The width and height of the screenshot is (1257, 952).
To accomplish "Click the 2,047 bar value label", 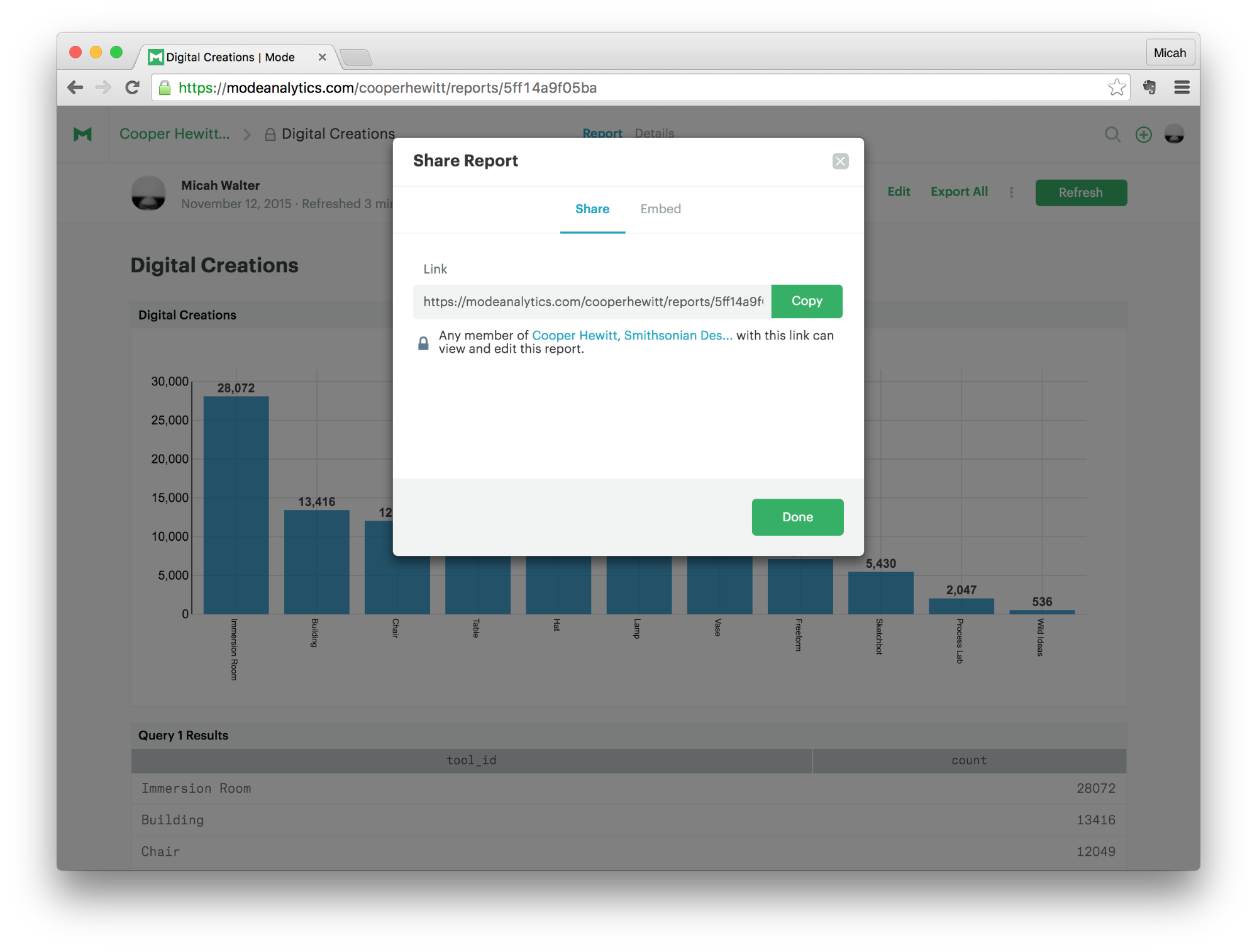I will click(x=961, y=590).
